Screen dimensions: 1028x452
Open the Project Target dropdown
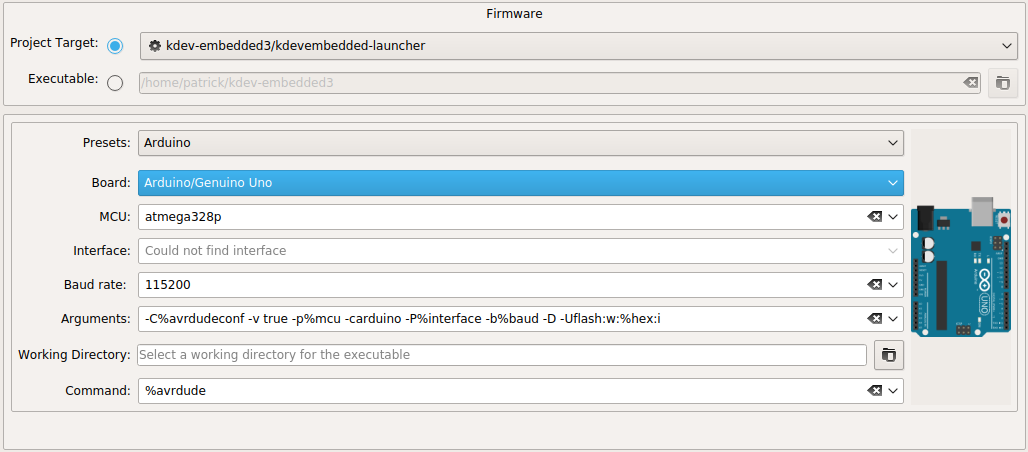point(1006,46)
